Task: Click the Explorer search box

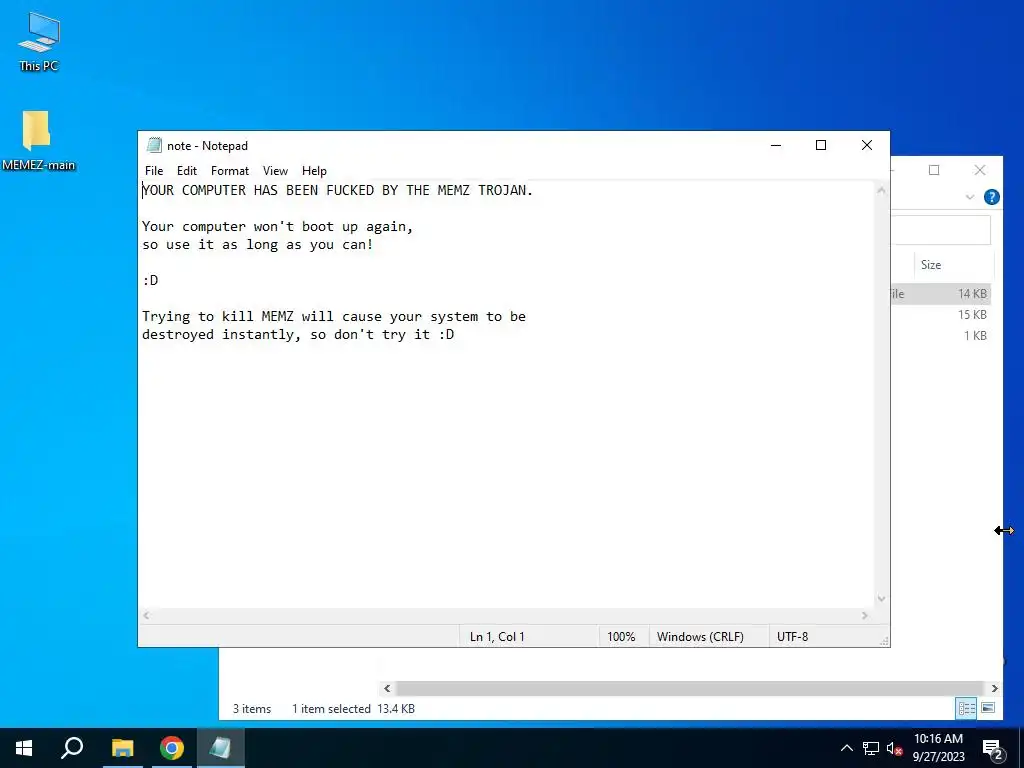Action: point(940,230)
